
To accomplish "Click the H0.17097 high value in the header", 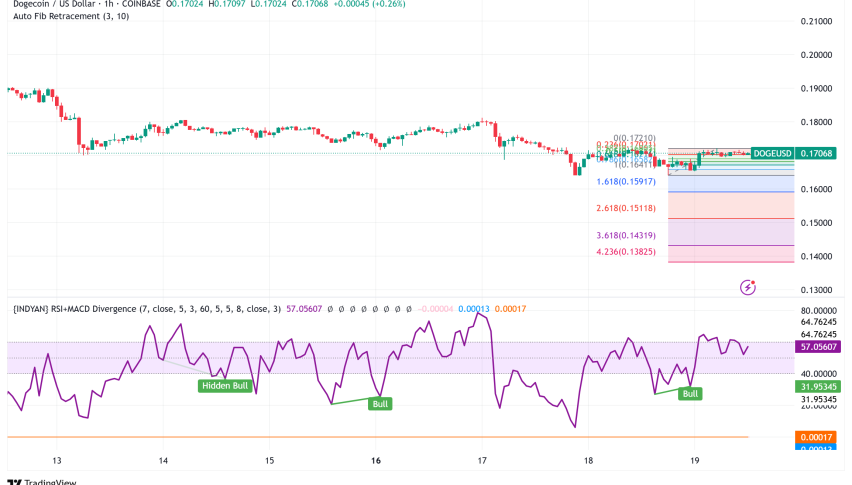I will point(227,4).
